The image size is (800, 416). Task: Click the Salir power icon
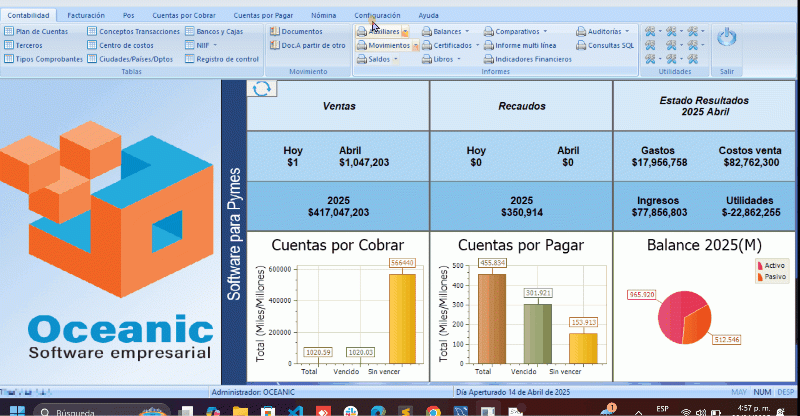click(727, 39)
